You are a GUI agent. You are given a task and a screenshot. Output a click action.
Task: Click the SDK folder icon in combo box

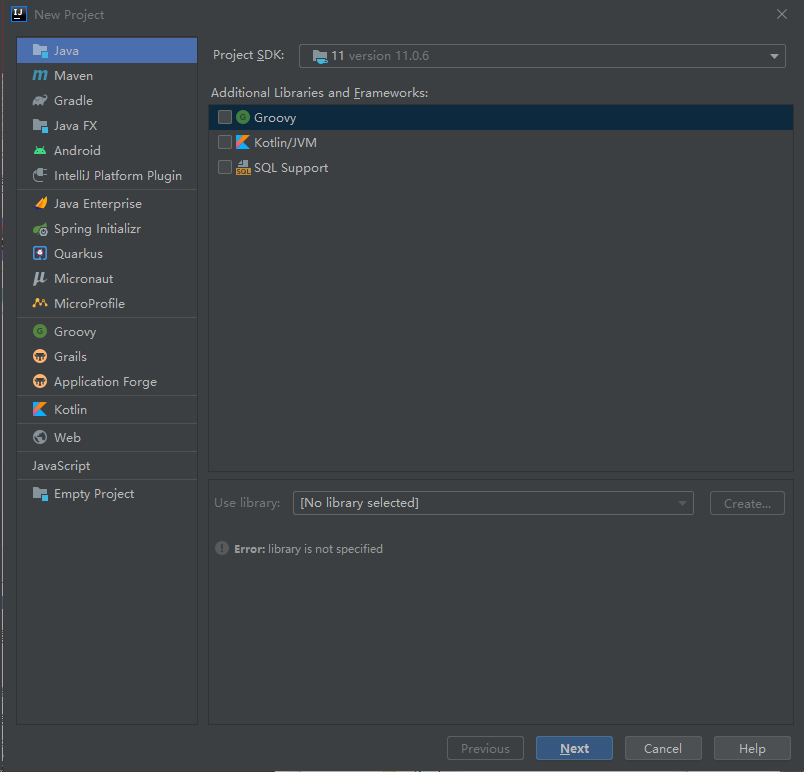320,56
